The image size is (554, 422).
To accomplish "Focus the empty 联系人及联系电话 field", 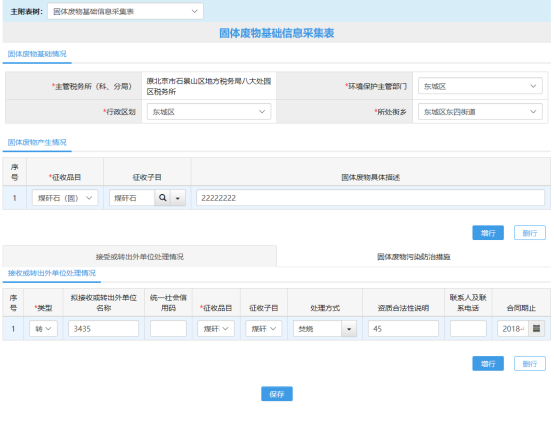I will pos(468,329).
